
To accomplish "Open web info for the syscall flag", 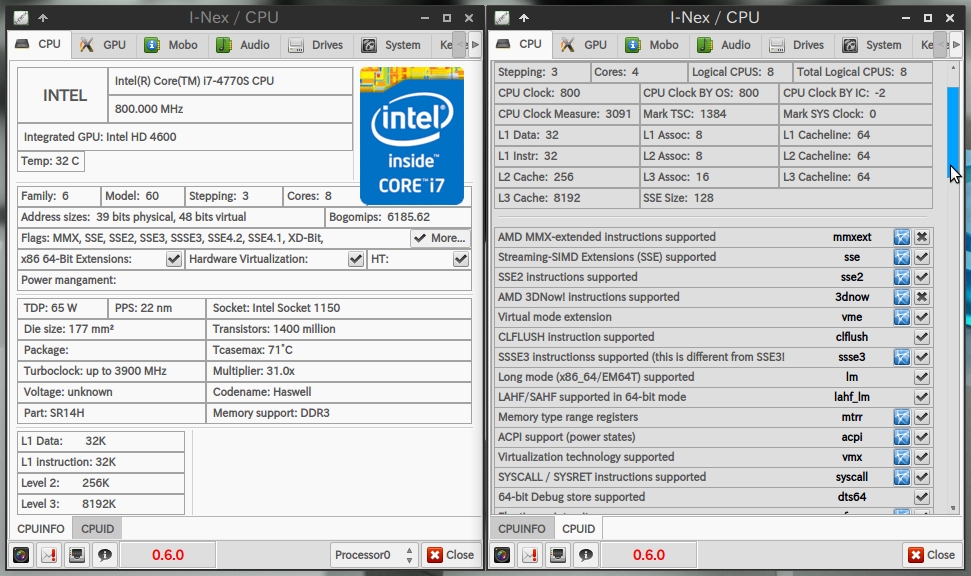I will point(902,477).
